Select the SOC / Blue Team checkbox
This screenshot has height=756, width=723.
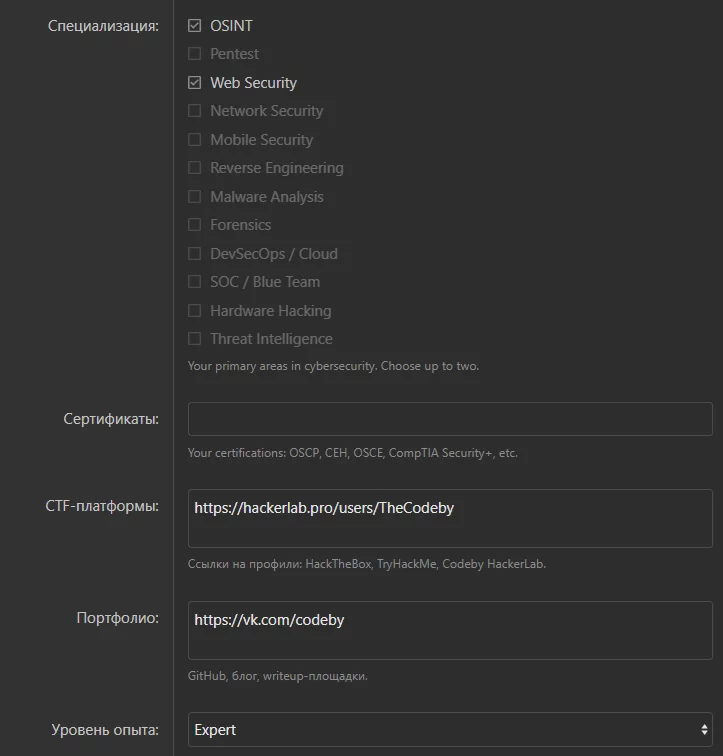pyautogui.click(x=195, y=282)
